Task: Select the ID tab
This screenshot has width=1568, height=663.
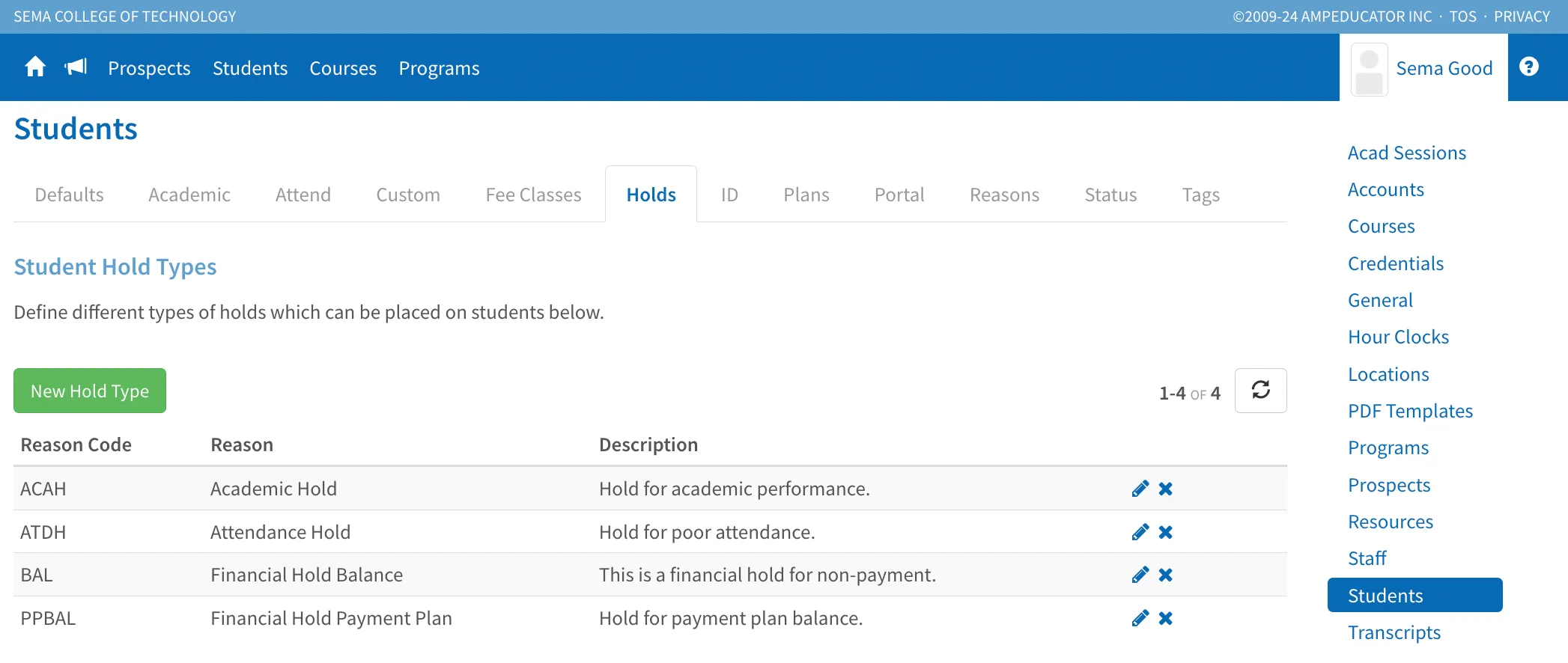Action: coord(729,195)
